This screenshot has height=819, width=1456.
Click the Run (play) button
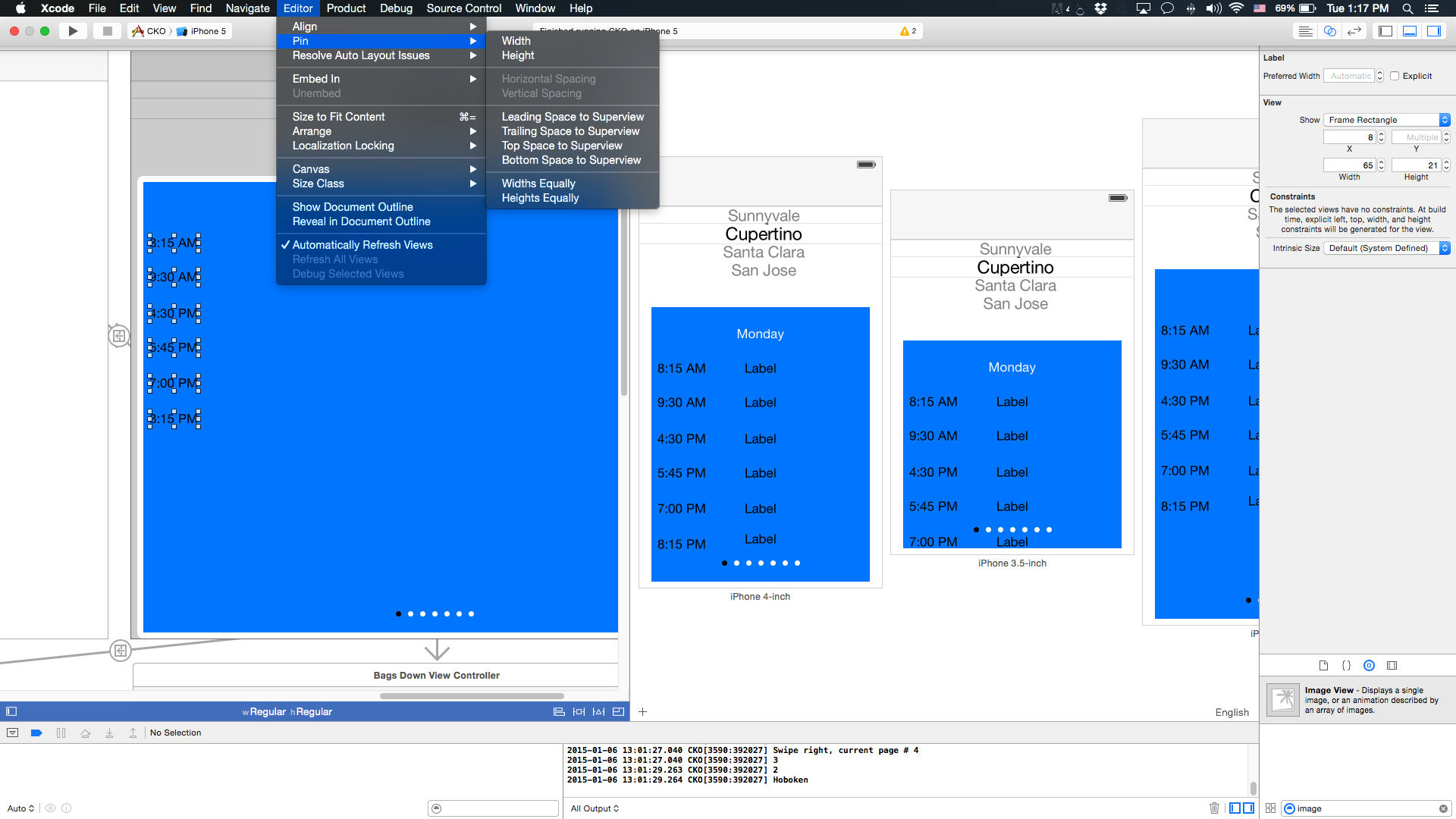click(x=73, y=31)
